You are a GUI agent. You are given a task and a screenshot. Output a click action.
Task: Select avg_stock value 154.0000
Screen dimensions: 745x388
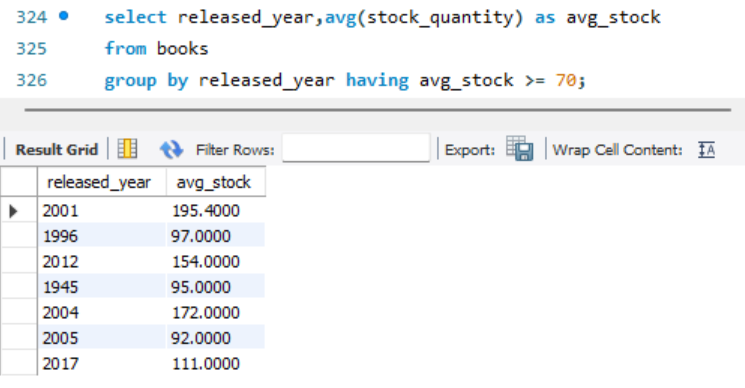click(x=216, y=262)
